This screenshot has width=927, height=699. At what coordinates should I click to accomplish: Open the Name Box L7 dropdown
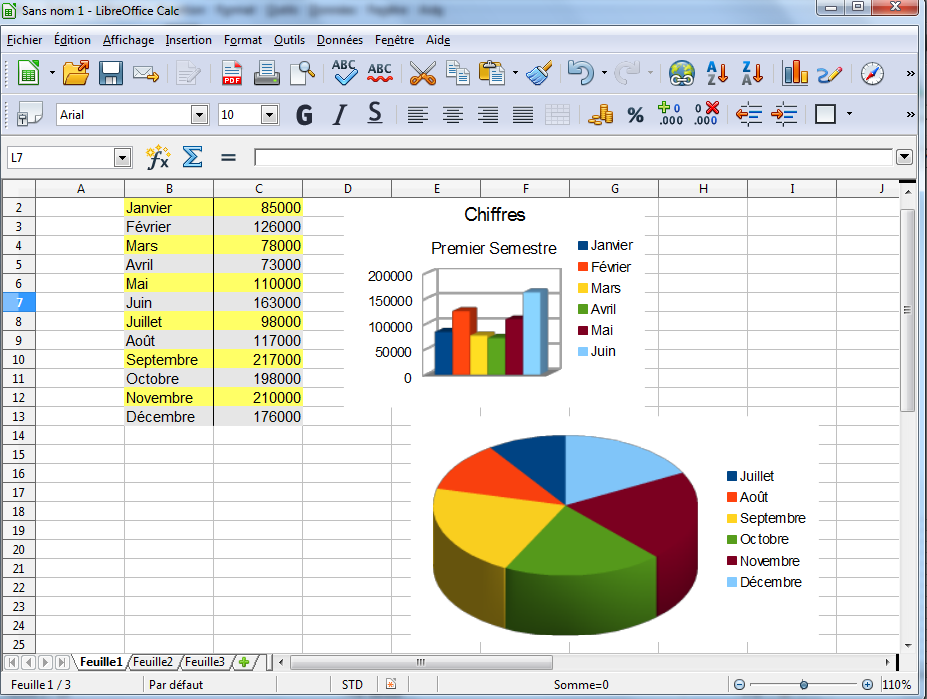(122, 157)
